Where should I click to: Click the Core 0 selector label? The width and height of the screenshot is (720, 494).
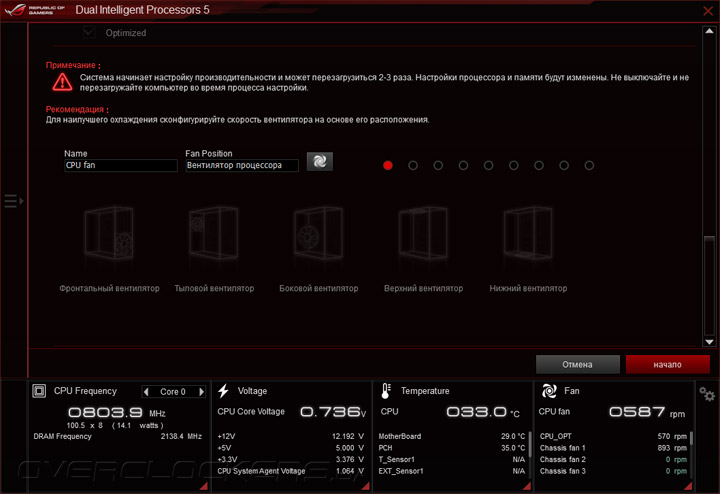pyautogui.click(x=173, y=392)
